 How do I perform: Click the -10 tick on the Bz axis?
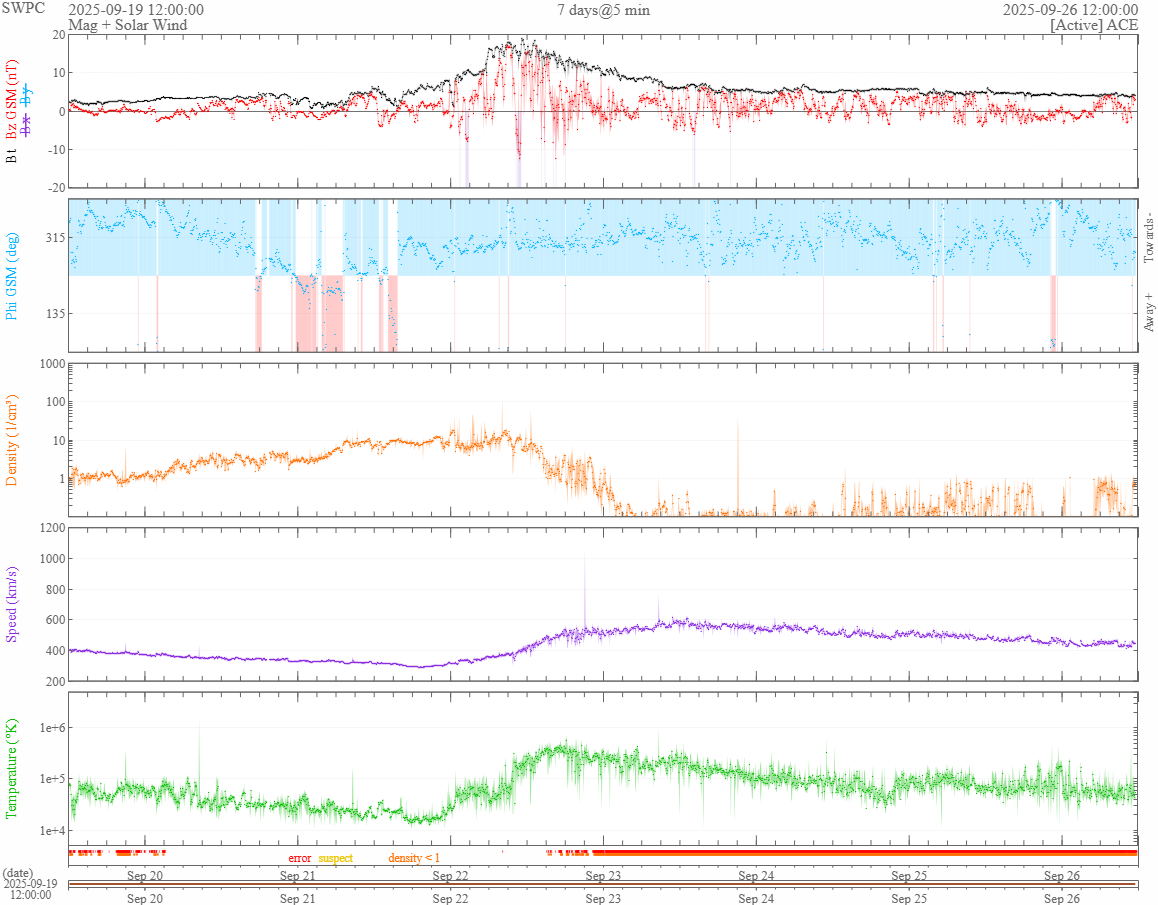coord(57,149)
